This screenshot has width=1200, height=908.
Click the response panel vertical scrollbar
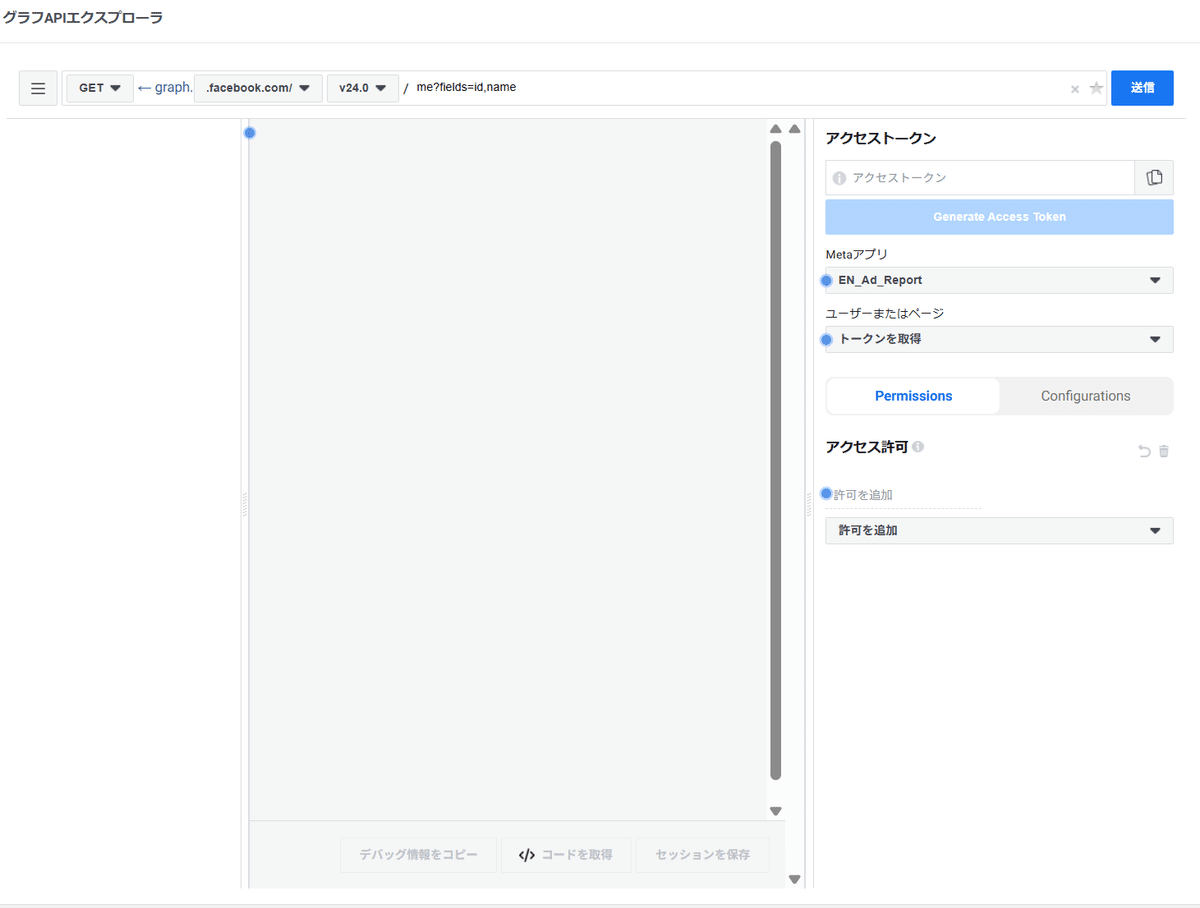775,460
